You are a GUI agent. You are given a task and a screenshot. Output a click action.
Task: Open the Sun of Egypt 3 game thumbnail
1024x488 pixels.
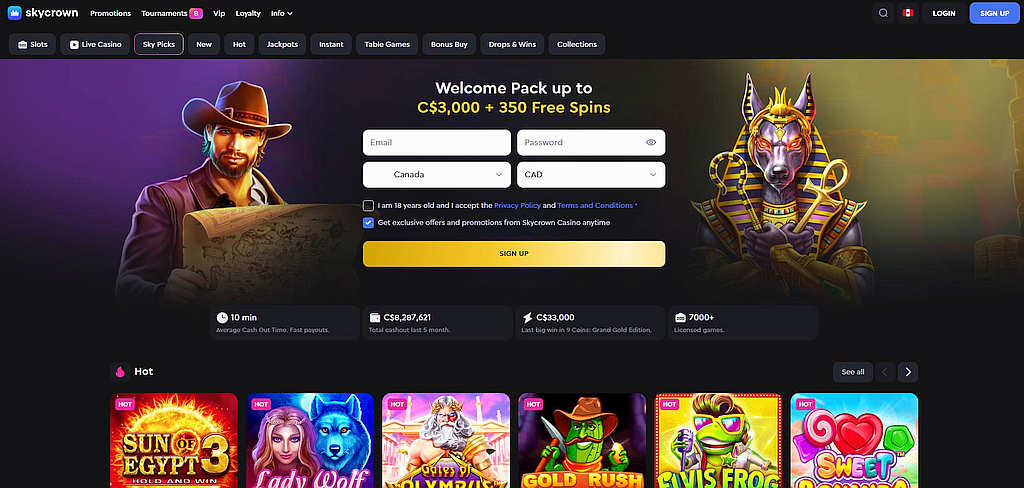[x=174, y=440]
